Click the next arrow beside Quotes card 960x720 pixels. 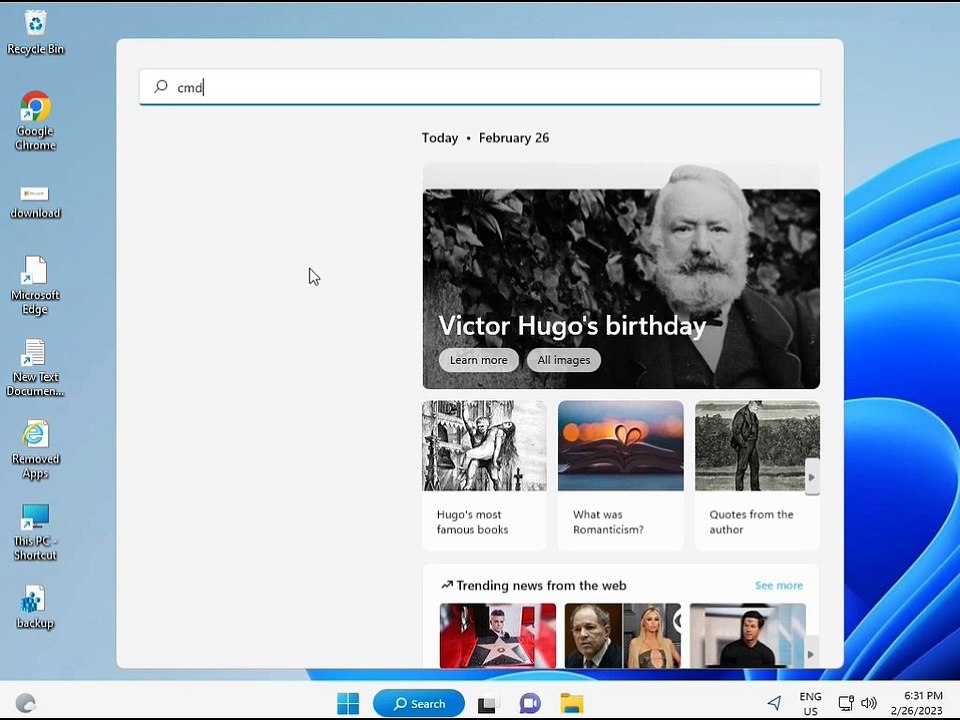pos(812,477)
